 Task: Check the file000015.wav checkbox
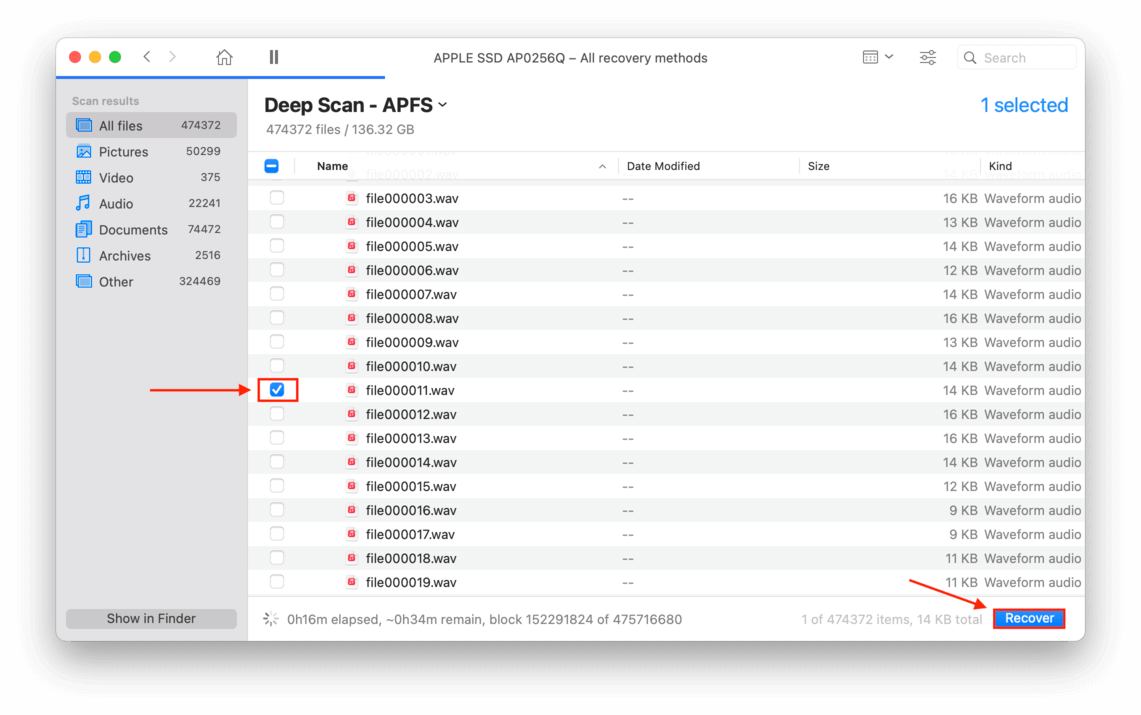pyautogui.click(x=277, y=486)
